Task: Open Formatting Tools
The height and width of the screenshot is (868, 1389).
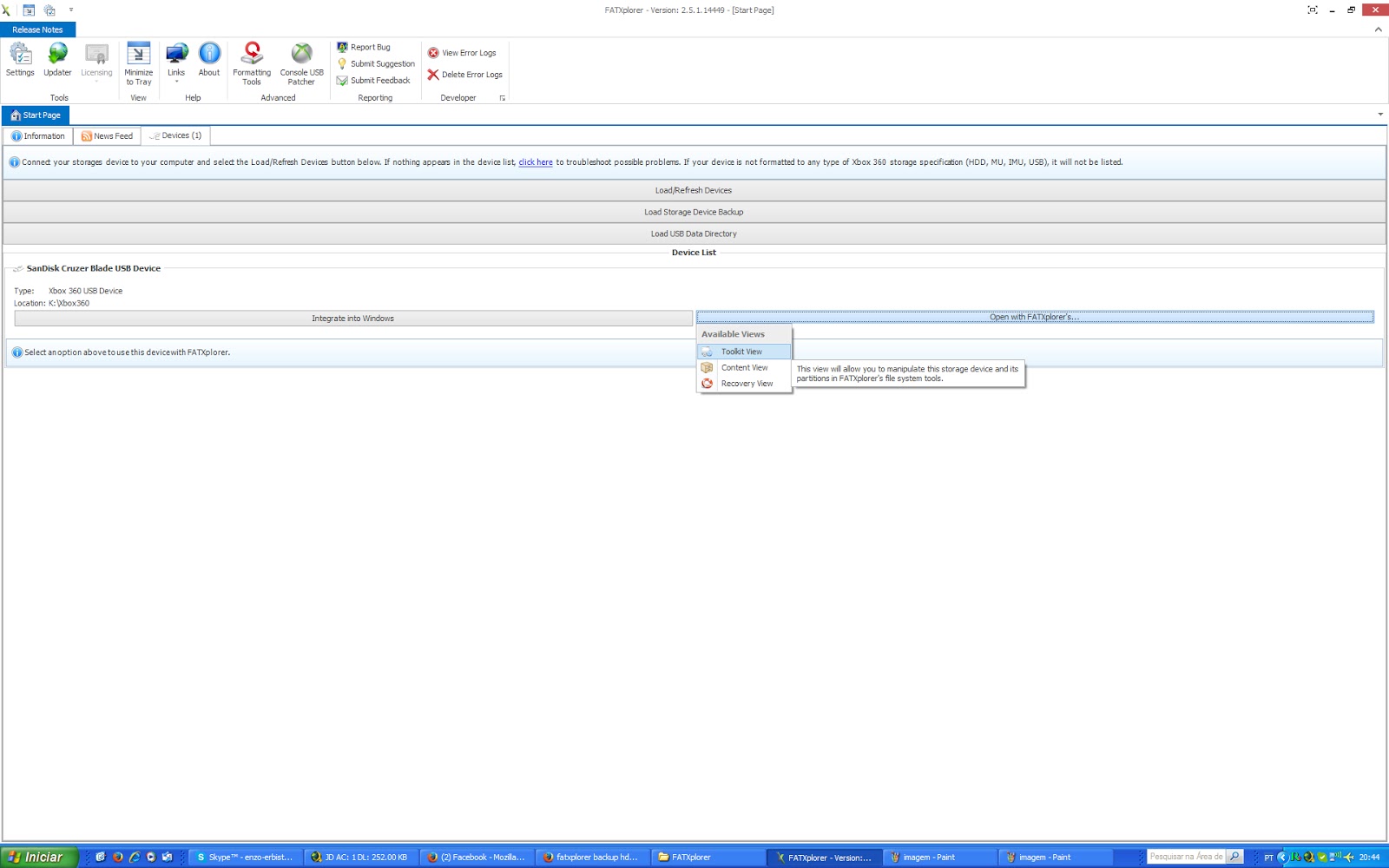Action: tap(252, 63)
